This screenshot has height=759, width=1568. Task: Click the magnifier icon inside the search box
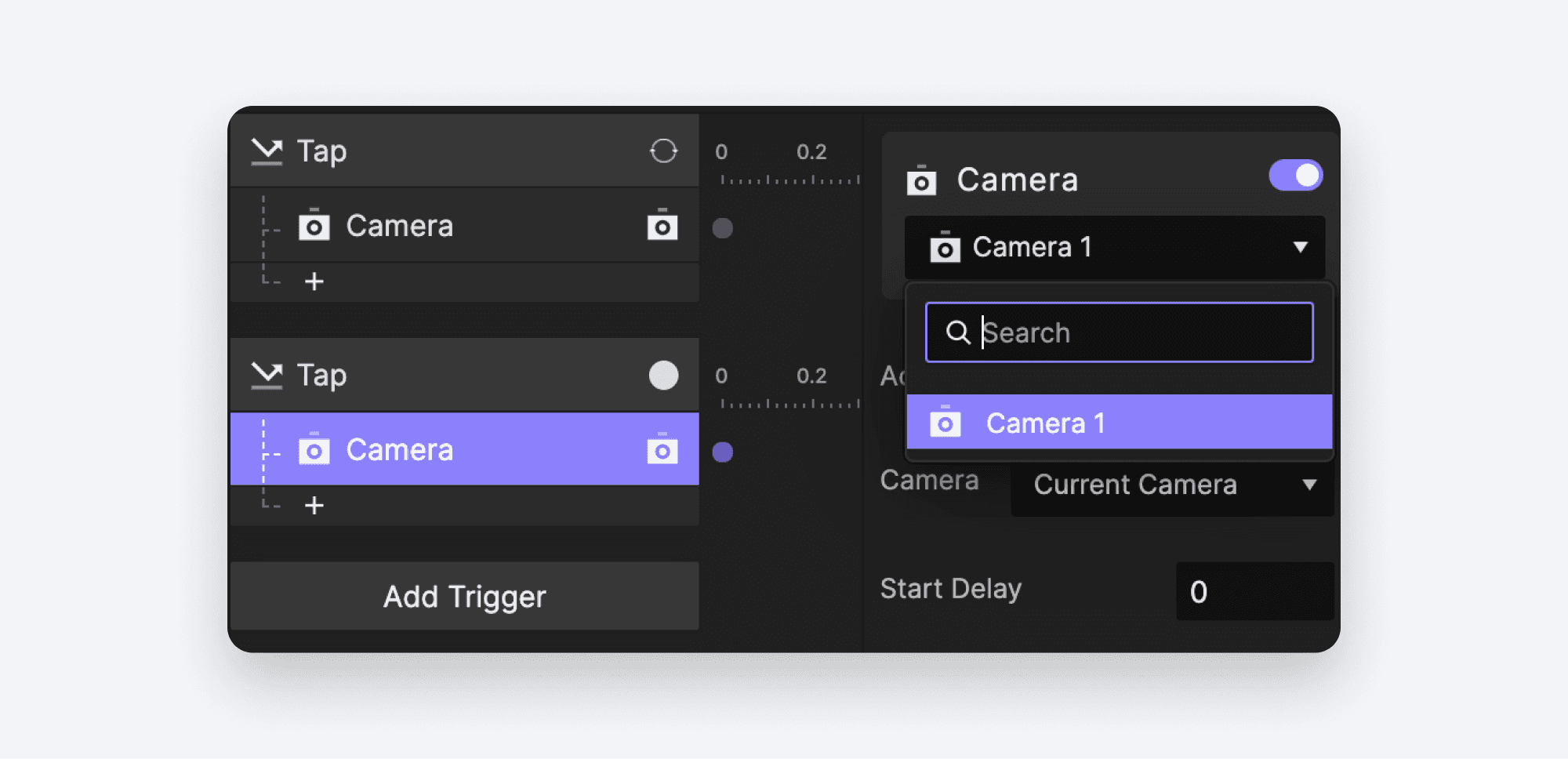(x=958, y=332)
